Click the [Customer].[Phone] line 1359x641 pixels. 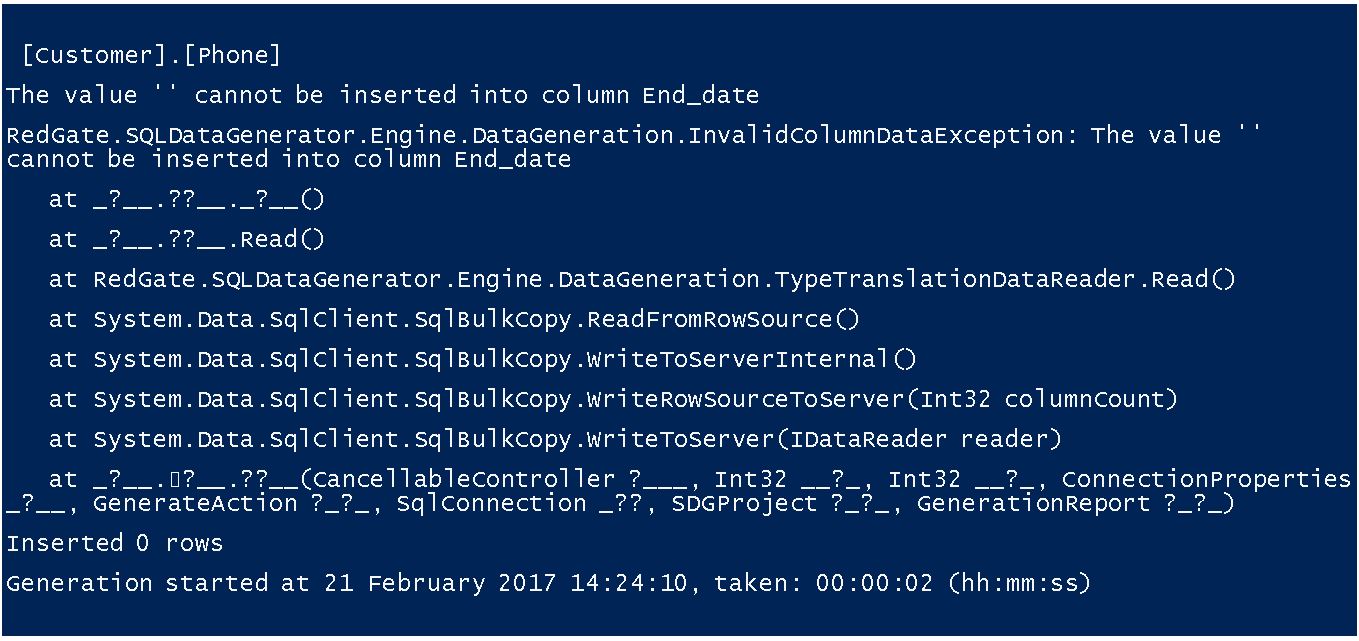pos(151,55)
